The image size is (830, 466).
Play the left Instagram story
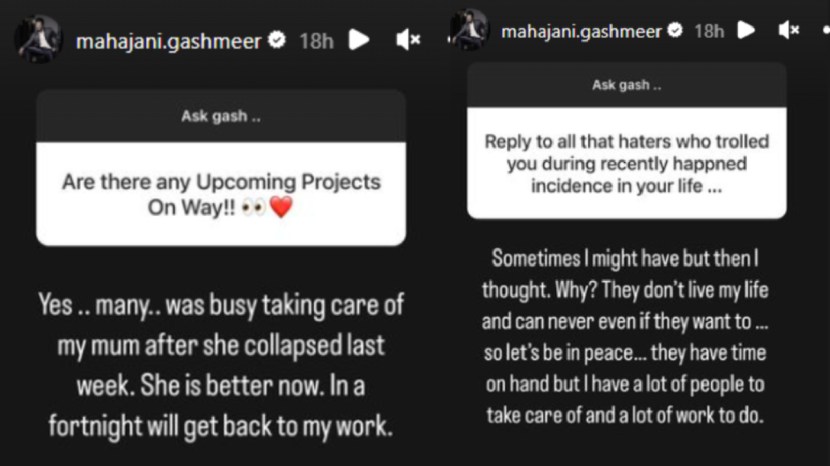click(359, 40)
